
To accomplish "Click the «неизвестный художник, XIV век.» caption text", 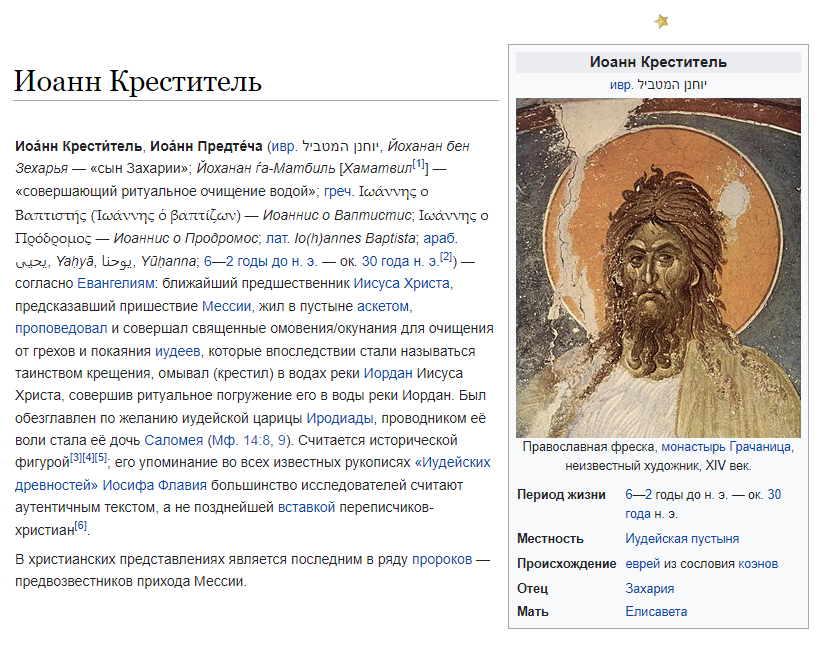I will (658, 466).
